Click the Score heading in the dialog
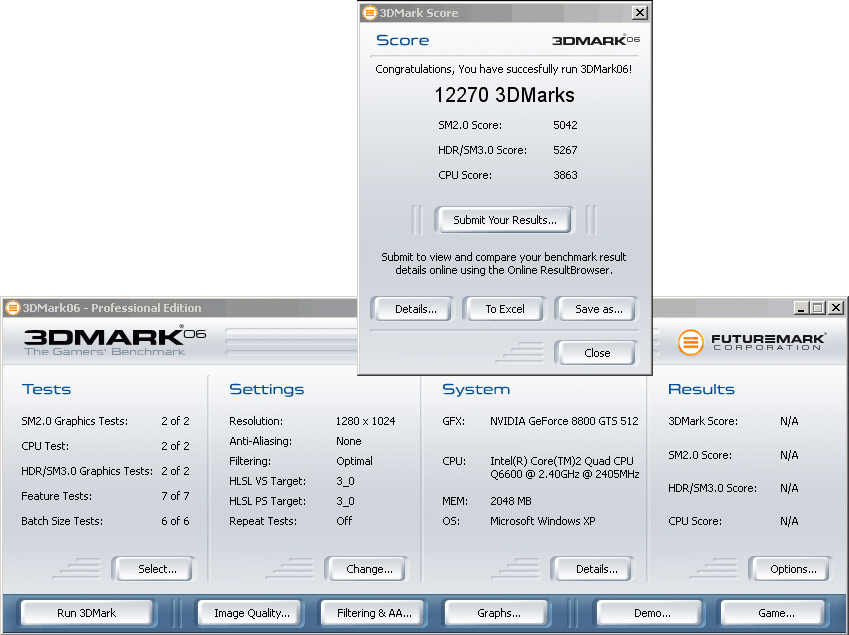849x635 pixels. [402, 40]
